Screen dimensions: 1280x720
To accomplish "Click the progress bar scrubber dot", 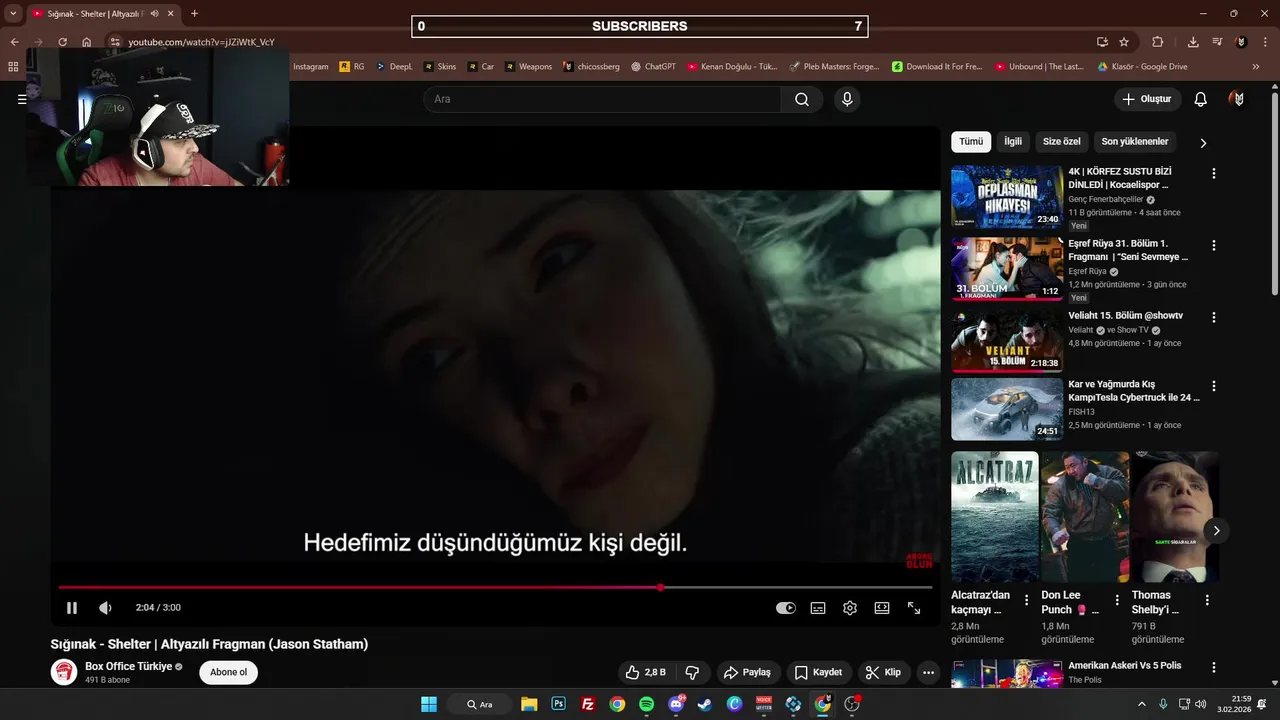I will [660, 587].
